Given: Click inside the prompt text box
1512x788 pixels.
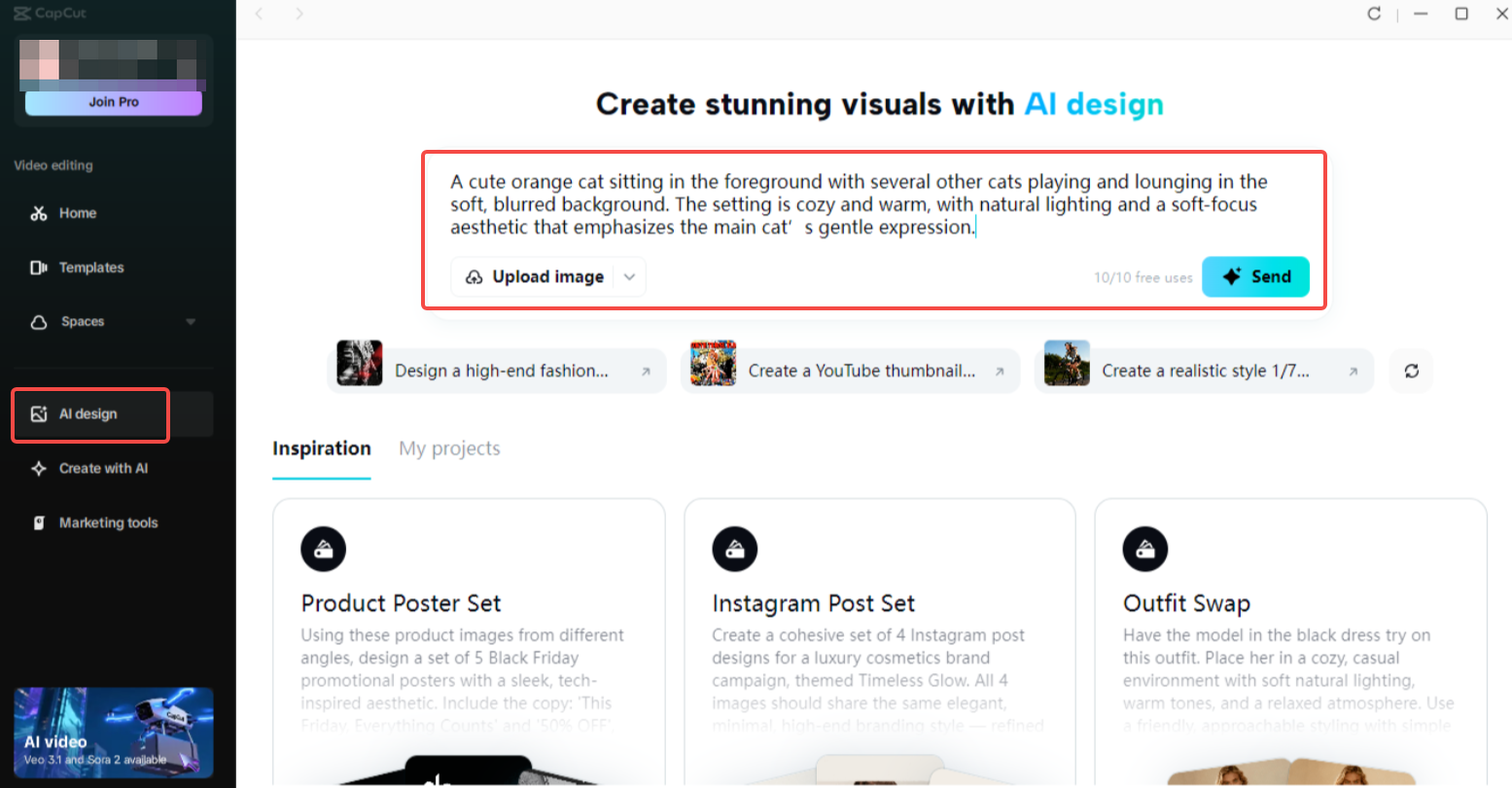Looking at the screenshot, I should [875, 204].
